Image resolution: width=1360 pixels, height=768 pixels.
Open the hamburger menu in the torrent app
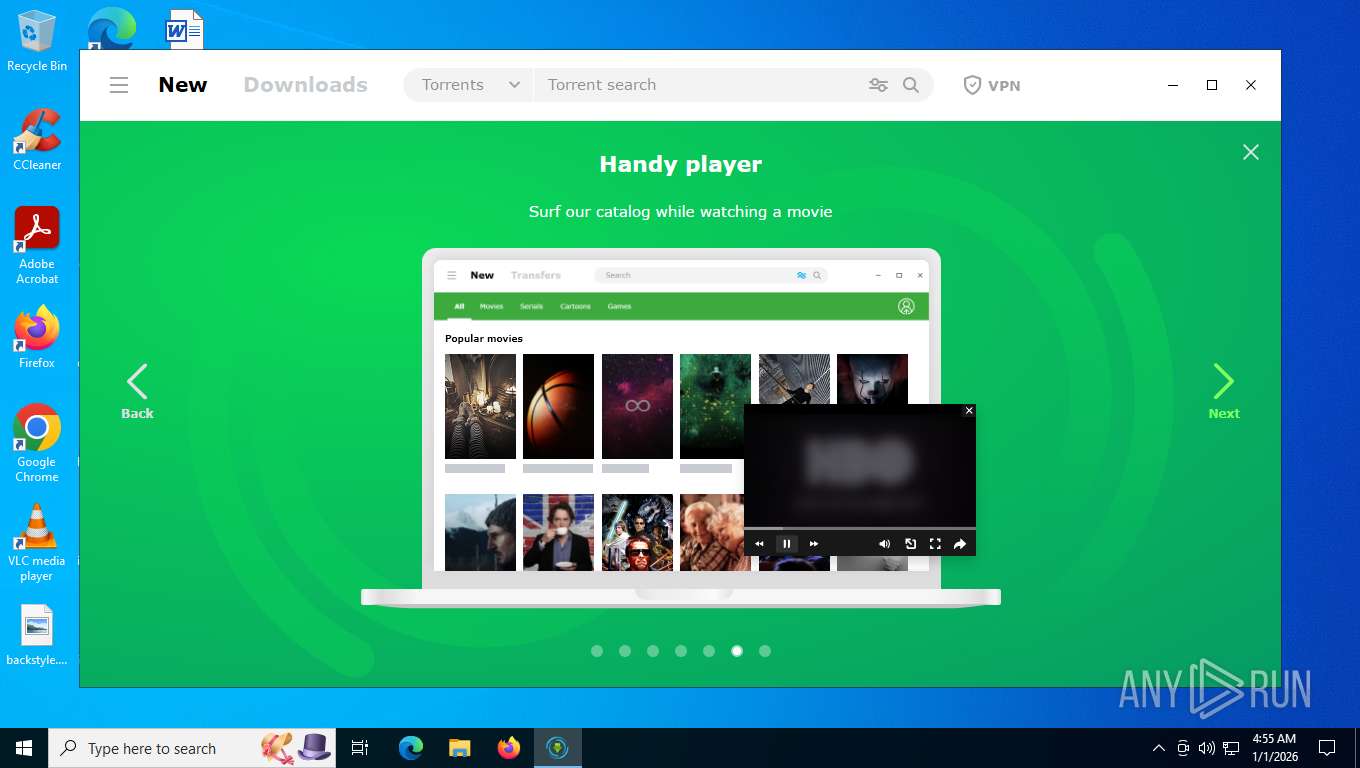119,85
